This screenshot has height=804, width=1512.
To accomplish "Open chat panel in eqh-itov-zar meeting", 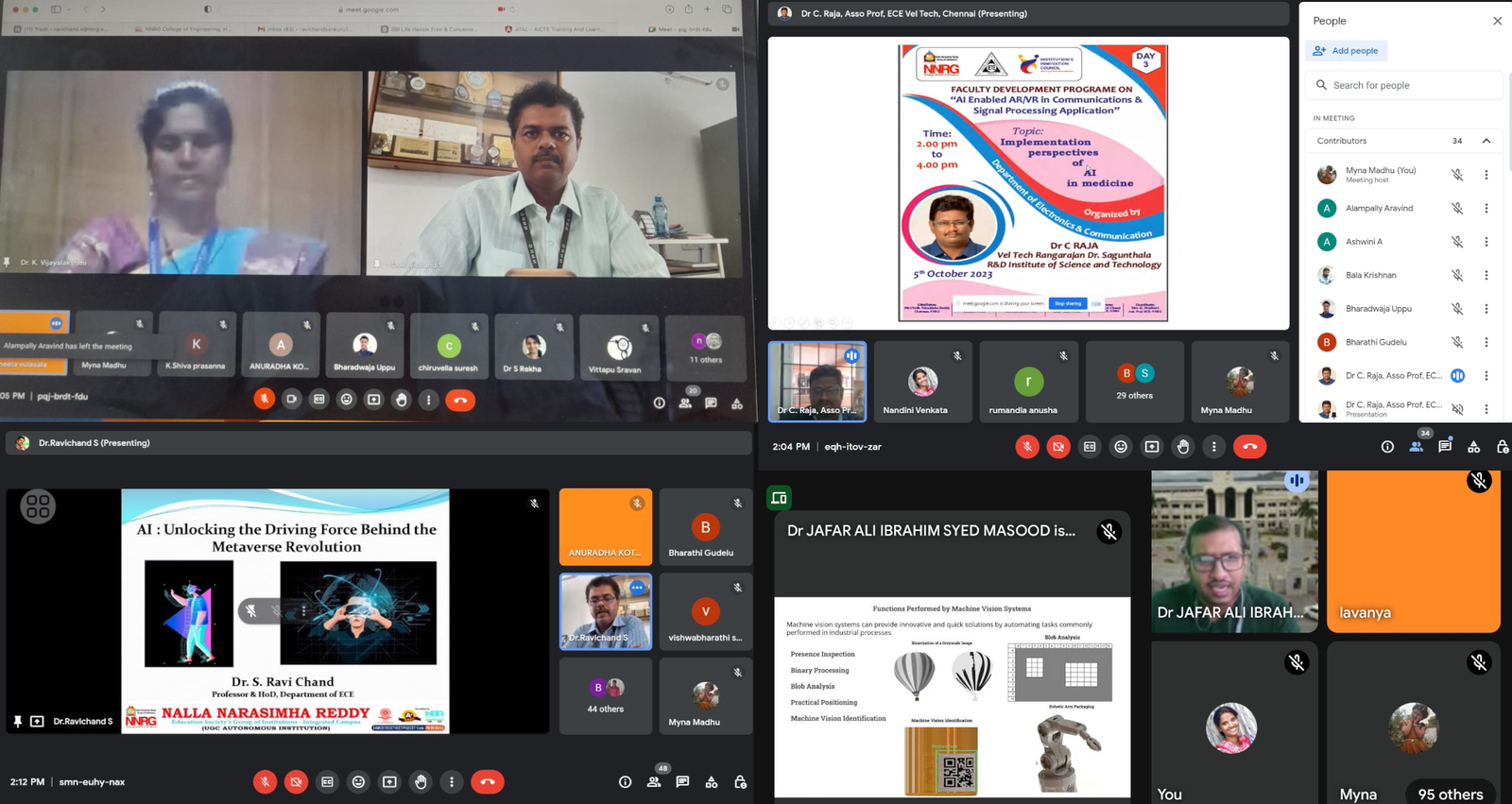I will coord(1445,447).
